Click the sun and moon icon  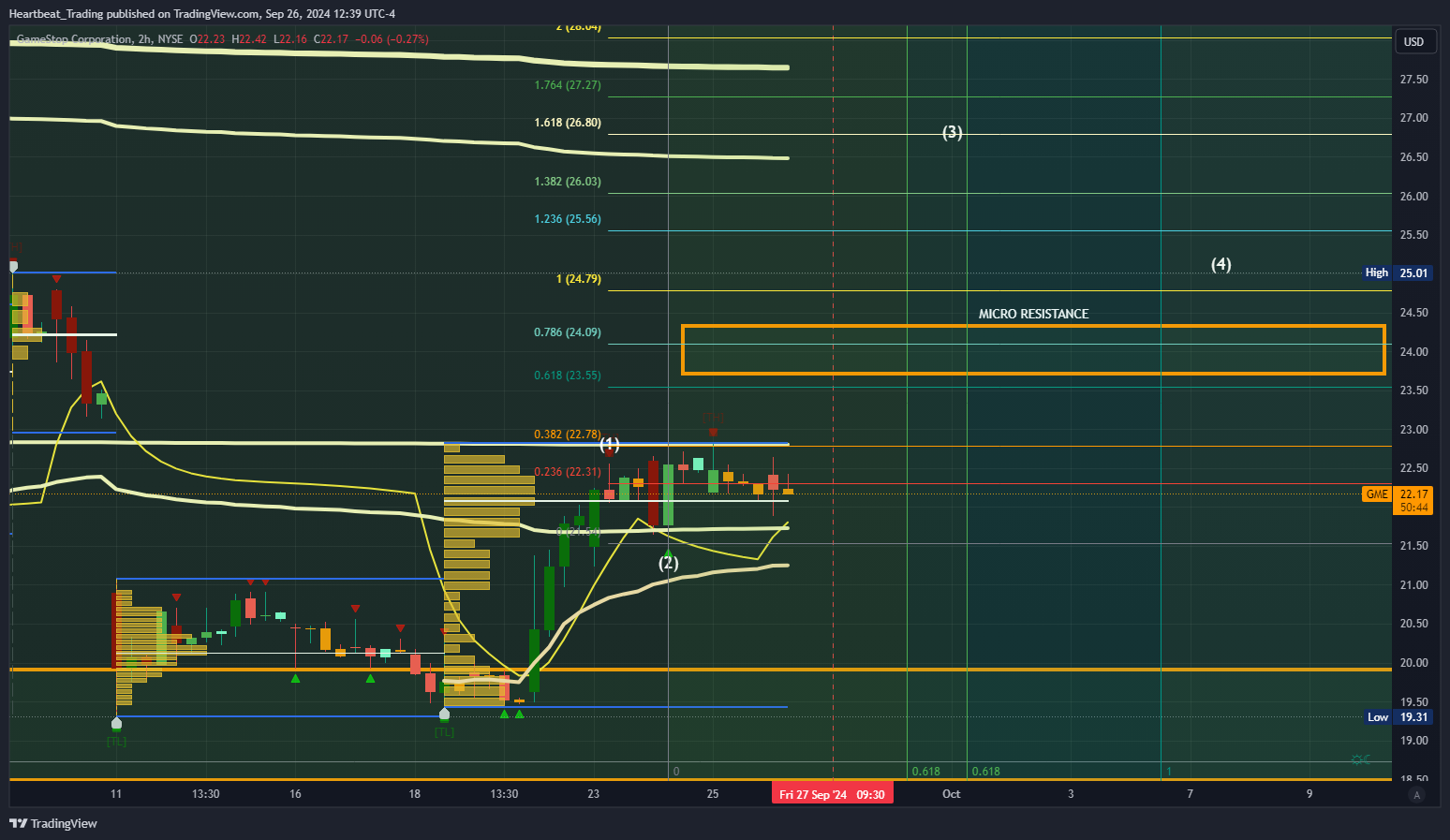click(x=1360, y=759)
